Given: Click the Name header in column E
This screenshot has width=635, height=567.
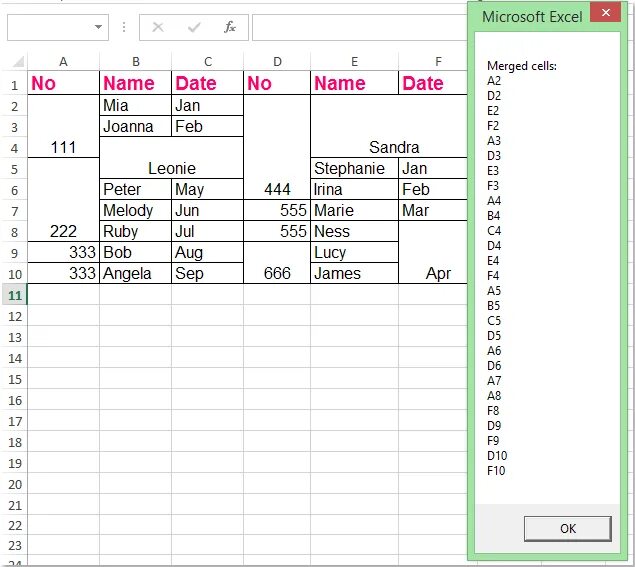Looking at the screenshot, I should coord(354,83).
